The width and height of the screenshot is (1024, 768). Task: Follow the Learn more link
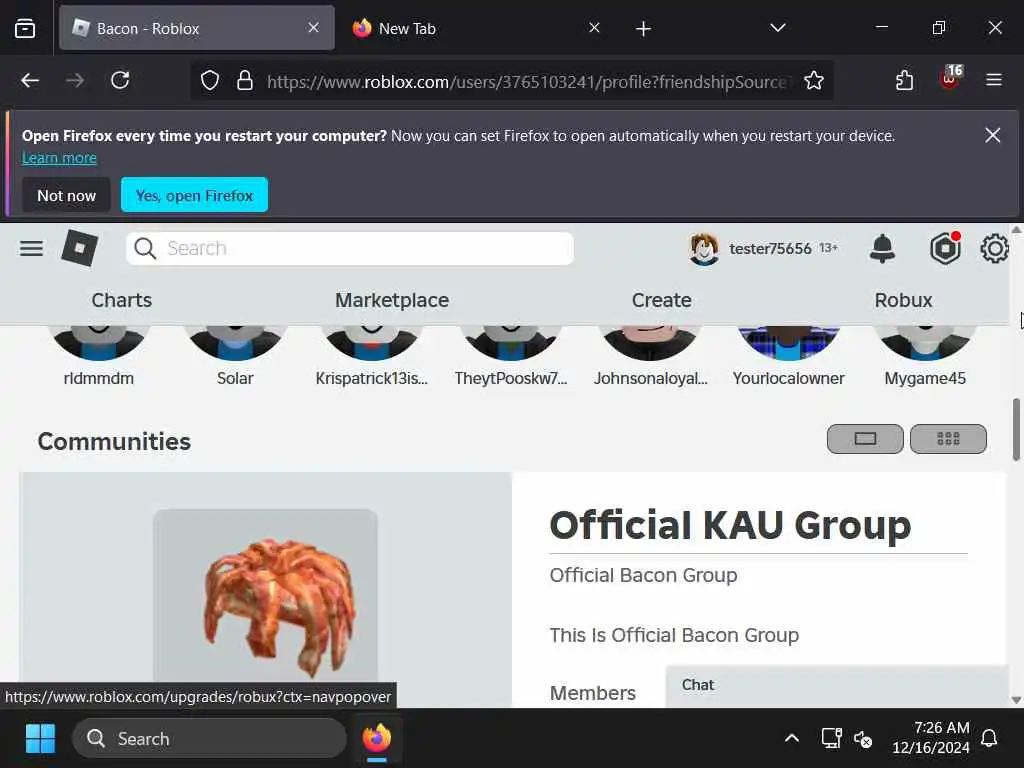pos(59,157)
